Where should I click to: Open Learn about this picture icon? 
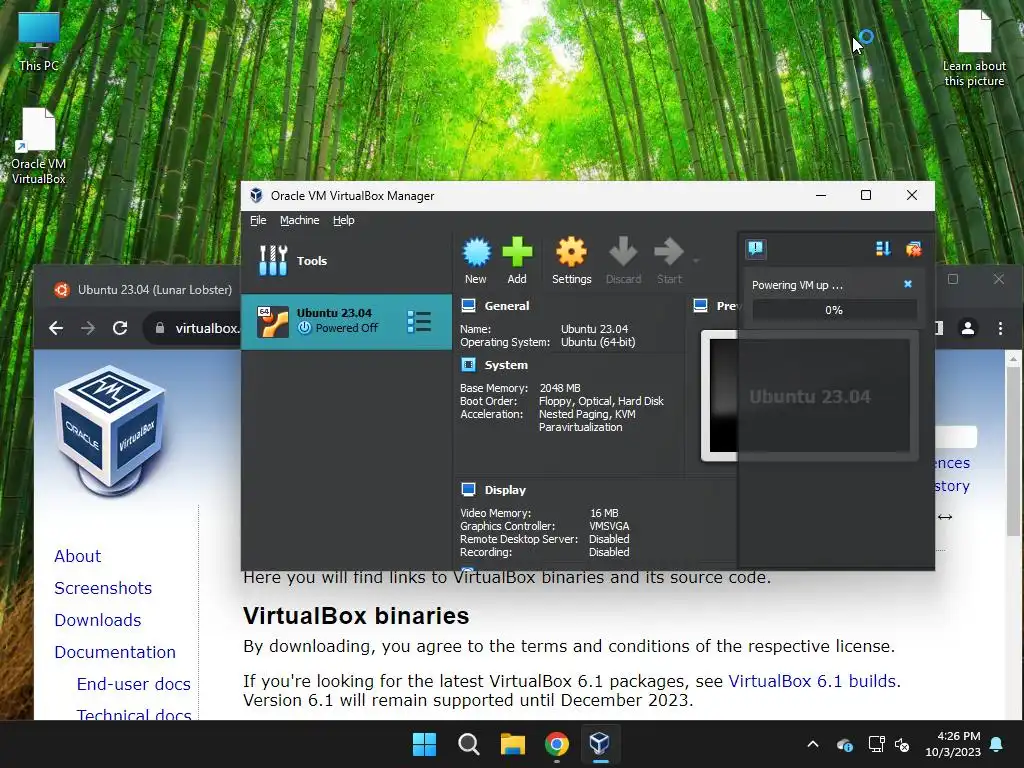974,49
